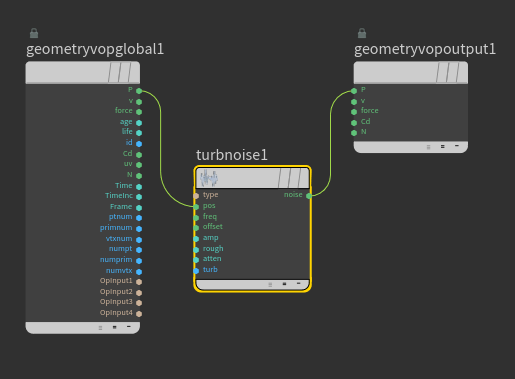Select geometryvopoutput1 node by its header bar
This screenshot has height=379, width=515.
tap(411, 72)
